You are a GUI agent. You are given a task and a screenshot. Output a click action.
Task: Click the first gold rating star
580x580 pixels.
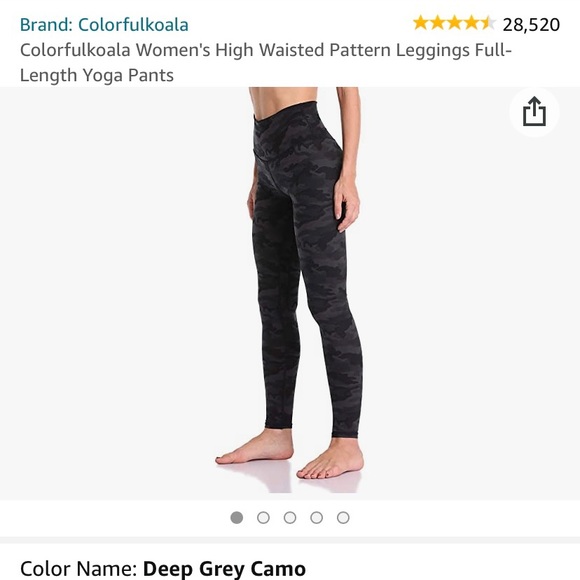(421, 23)
